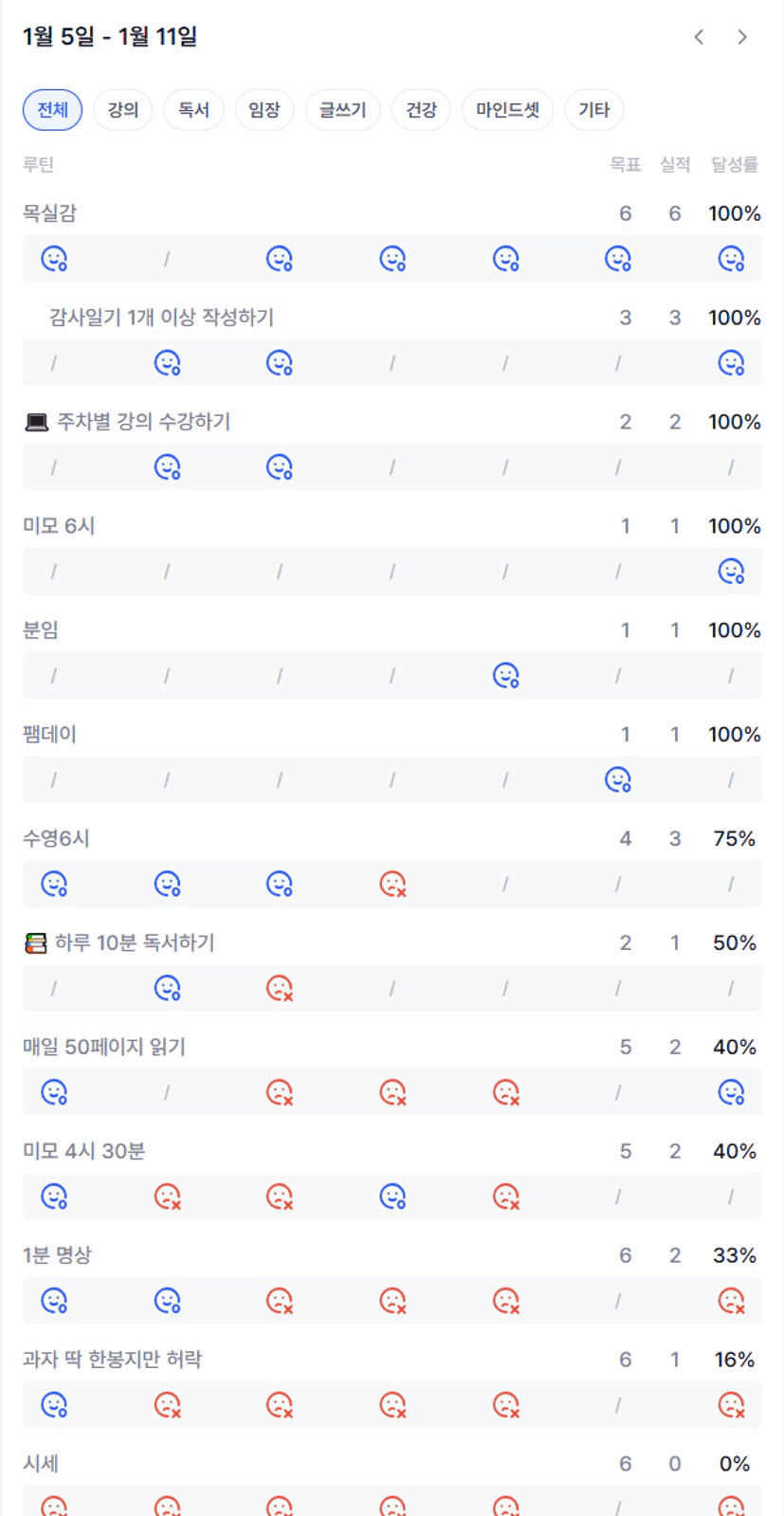Click the success face in 미모 6시 row
Screen dimensions: 784x1516
pos(731,571)
